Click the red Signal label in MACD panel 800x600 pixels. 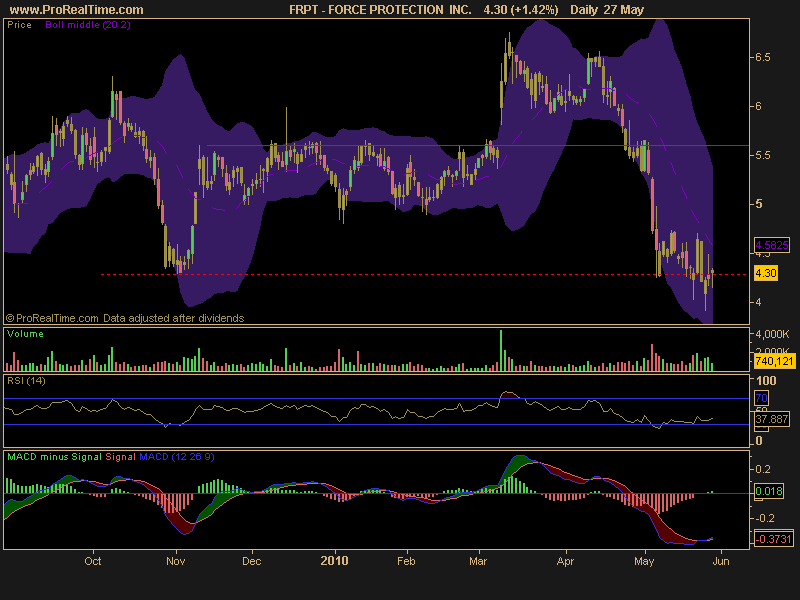click(x=120, y=457)
